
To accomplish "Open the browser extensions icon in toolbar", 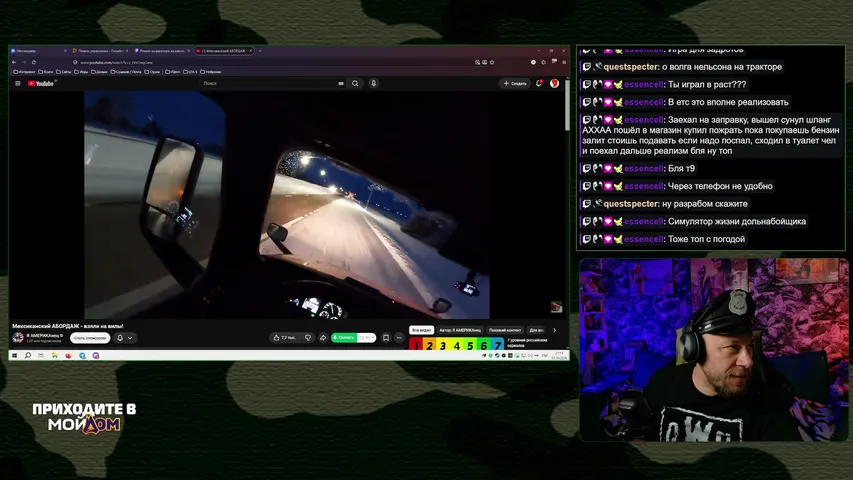I will [543, 63].
